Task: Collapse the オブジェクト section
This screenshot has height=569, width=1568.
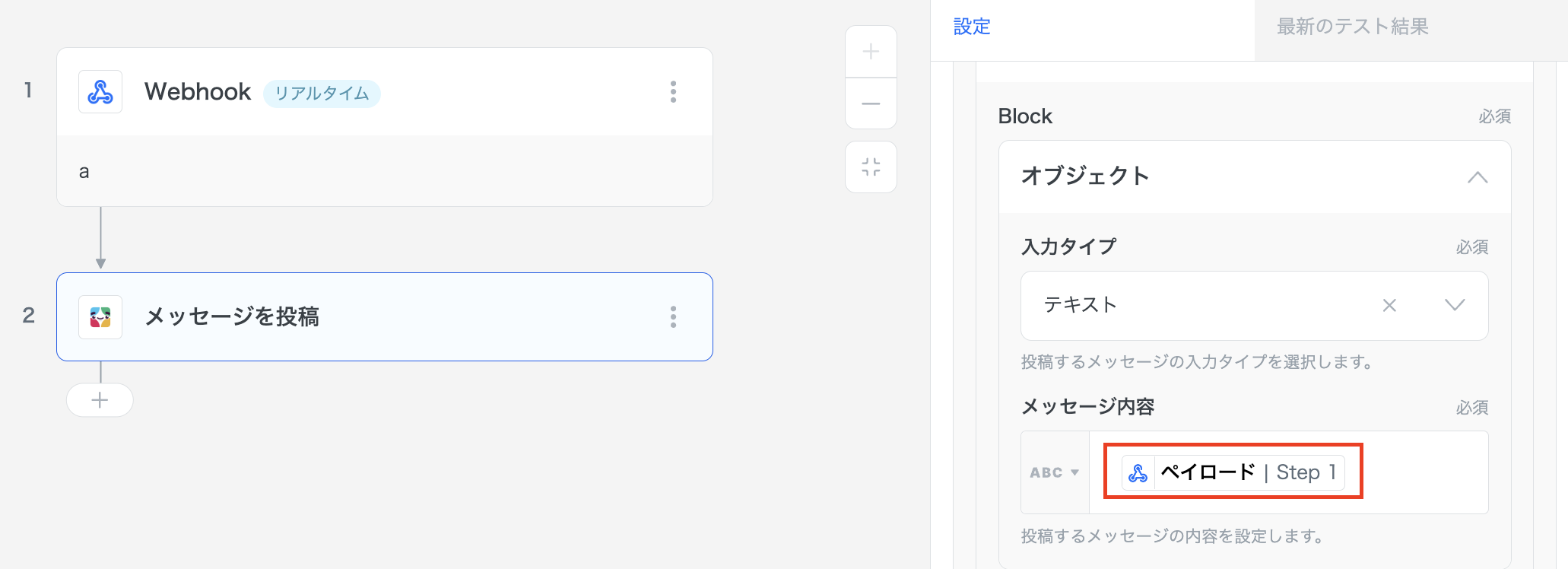Action: (x=1477, y=176)
